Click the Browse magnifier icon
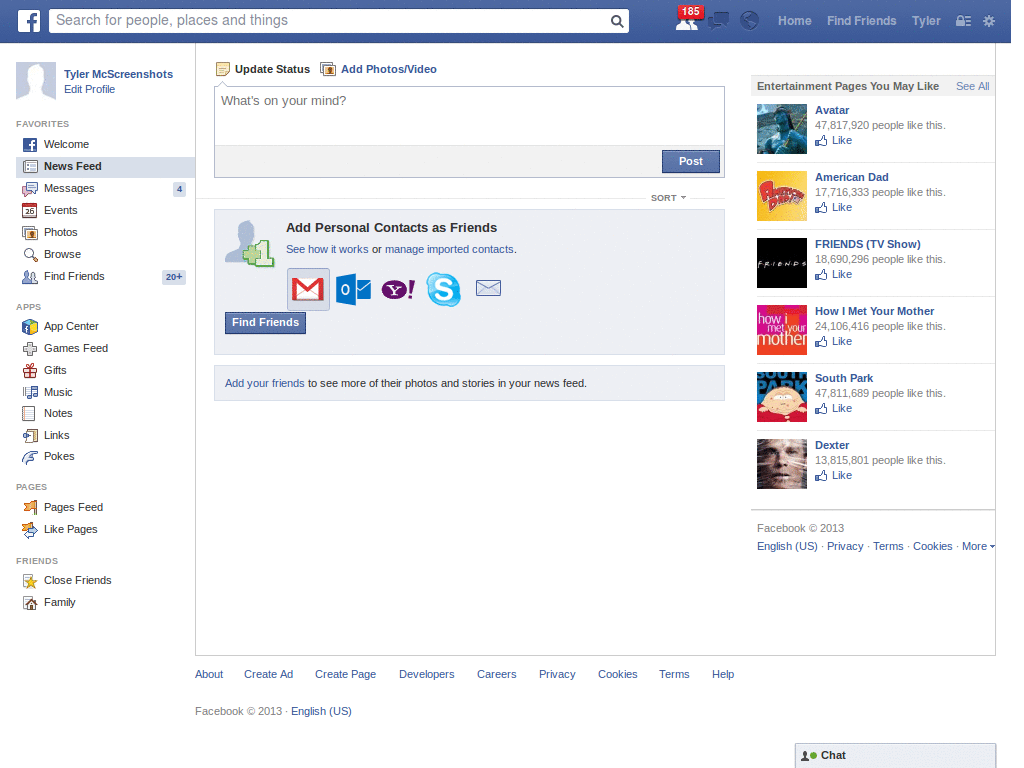 click(x=30, y=255)
